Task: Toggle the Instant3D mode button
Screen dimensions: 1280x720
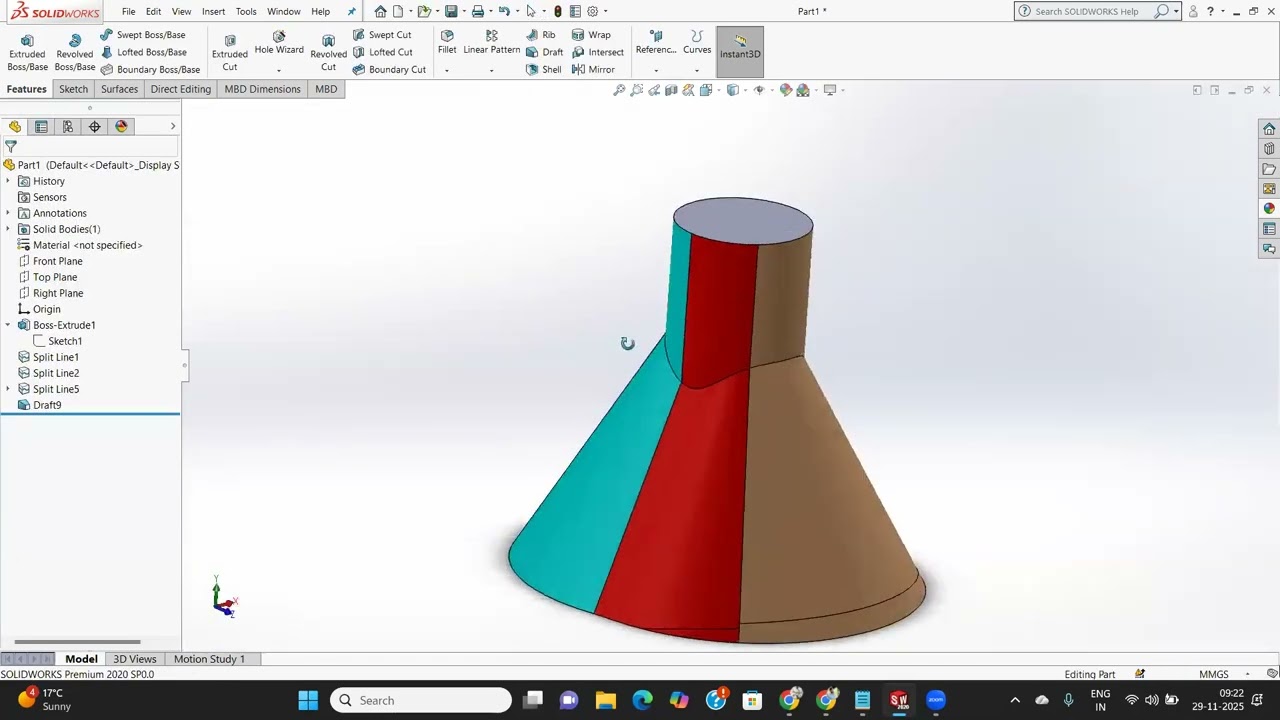Action: (x=740, y=52)
